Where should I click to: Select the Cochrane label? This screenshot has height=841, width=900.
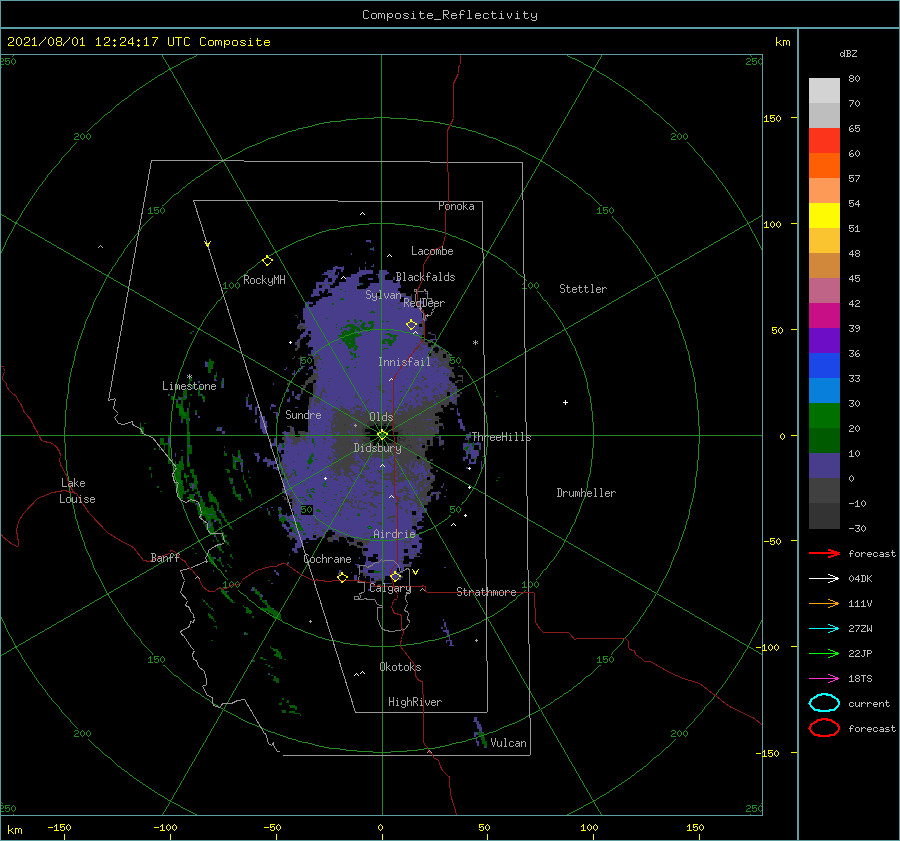point(327,559)
